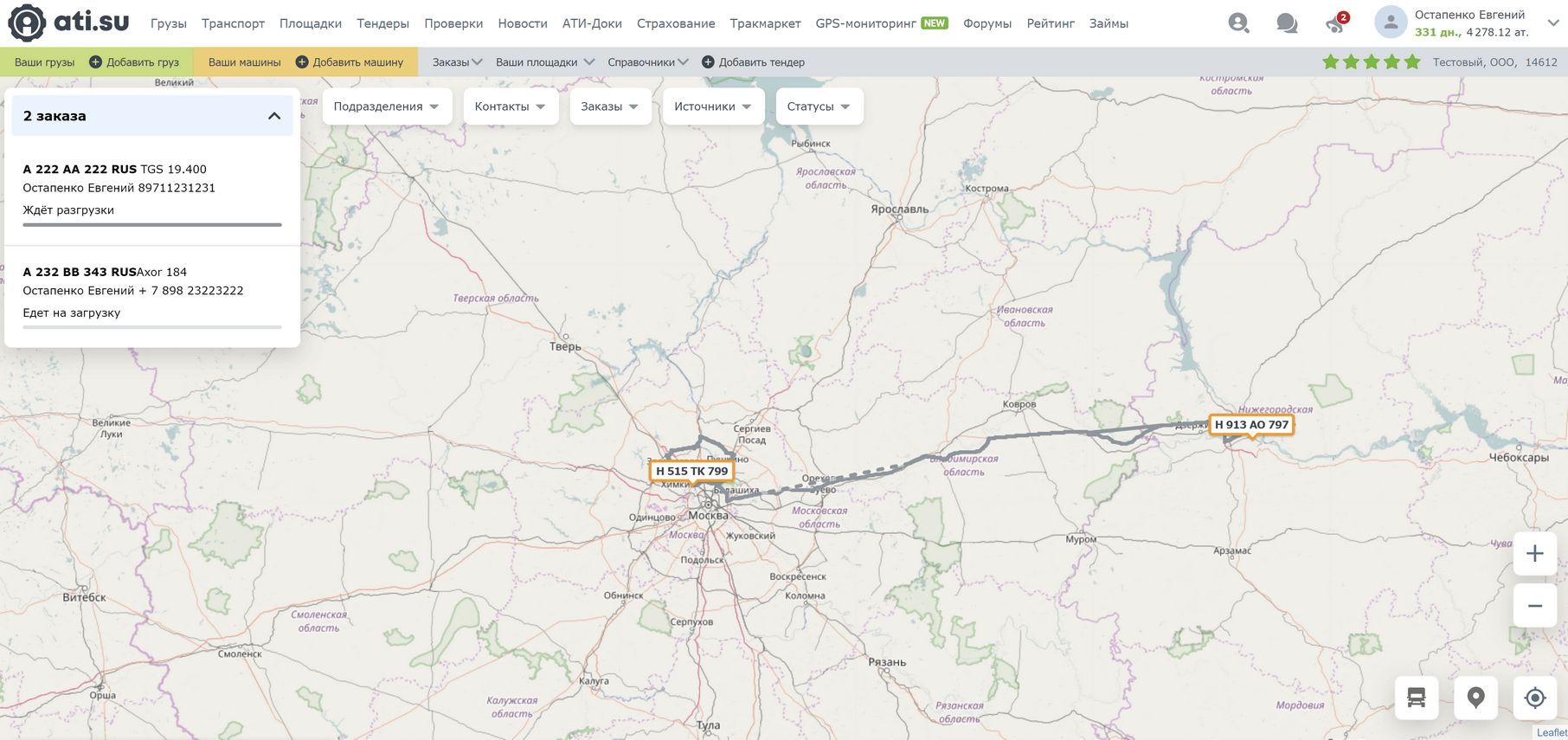
Task: Open Статусы filter dropdown
Action: pyautogui.click(x=819, y=106)
